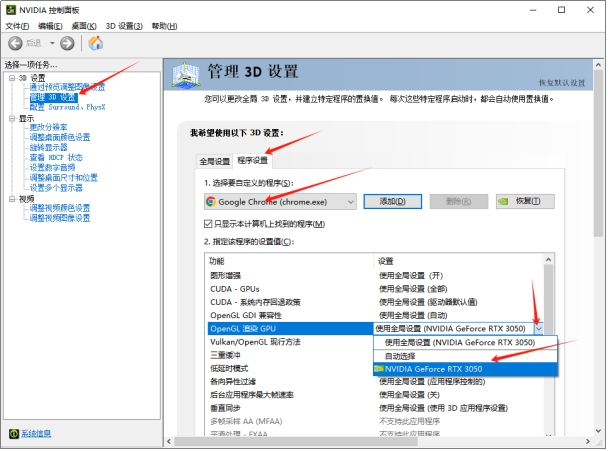
Task: Open the Google Chrome program dropdown
Action: 280,202
